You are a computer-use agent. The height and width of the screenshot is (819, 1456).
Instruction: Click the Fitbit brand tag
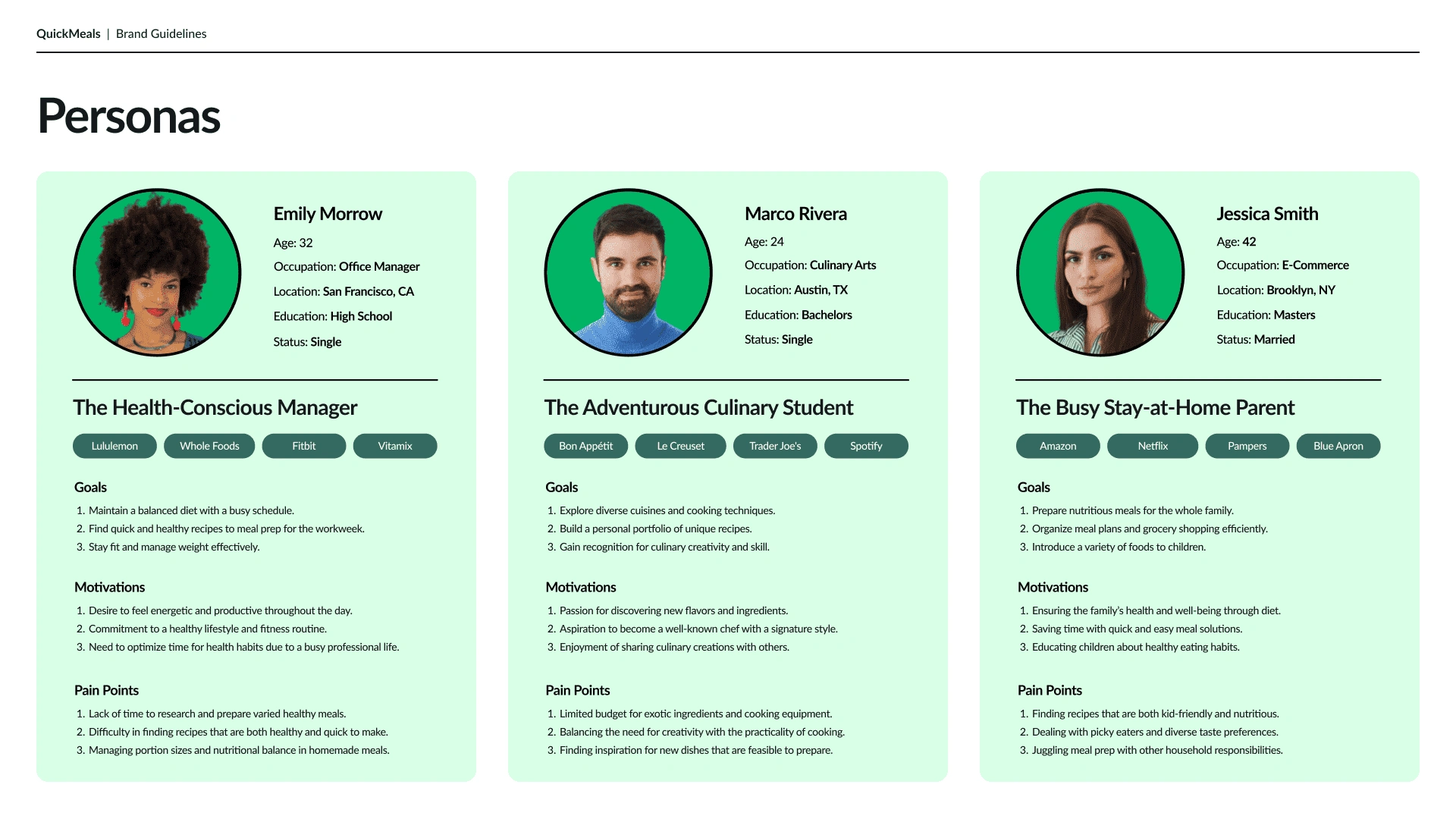tap(303, 446)
